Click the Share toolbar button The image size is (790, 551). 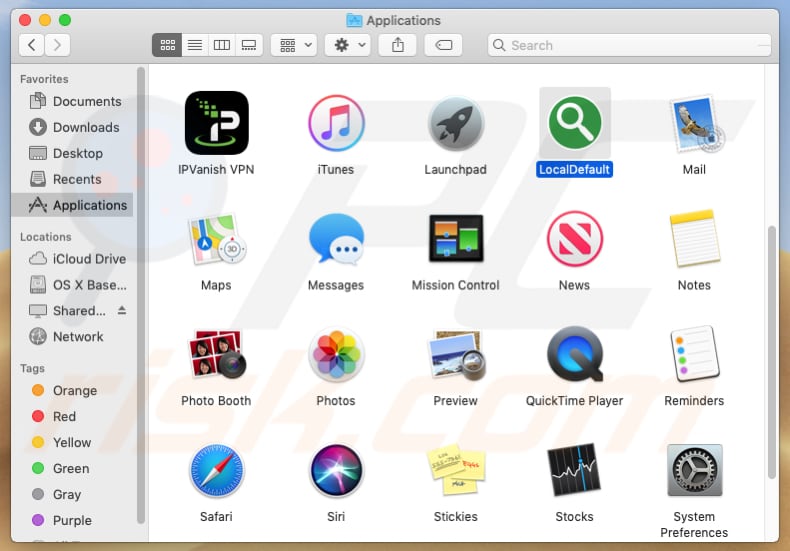(398, 45)
